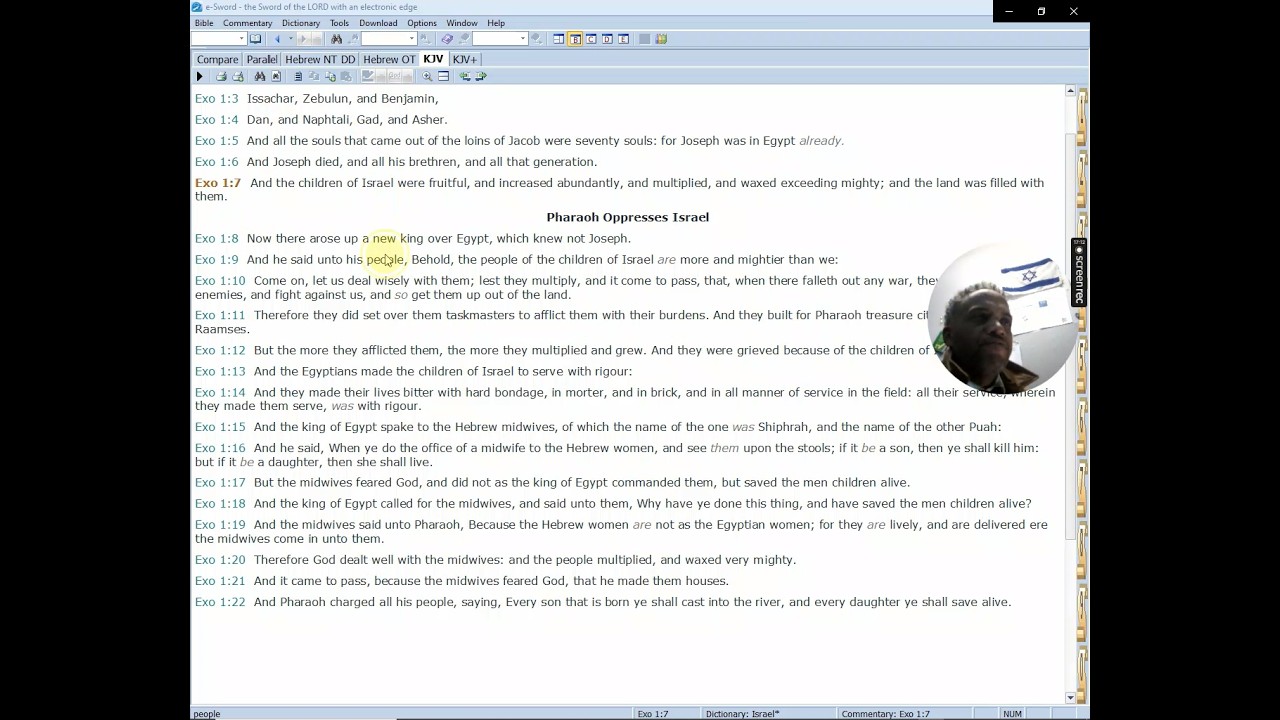Click the purple dictionary lookup book icon
Viewport: 1280px width, 720px height.
pos(447,39)
